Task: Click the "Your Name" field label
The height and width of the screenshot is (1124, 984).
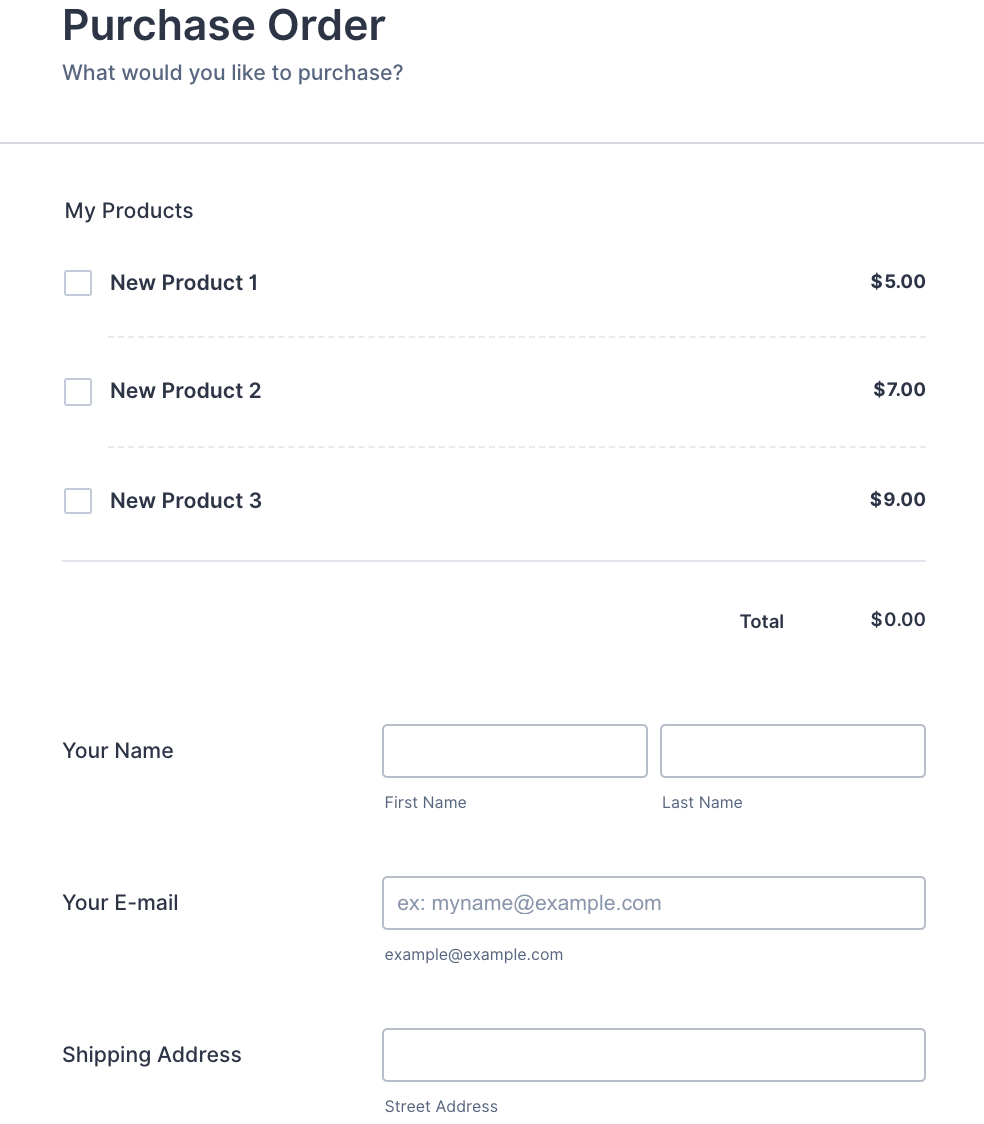Action: point(118,751)
